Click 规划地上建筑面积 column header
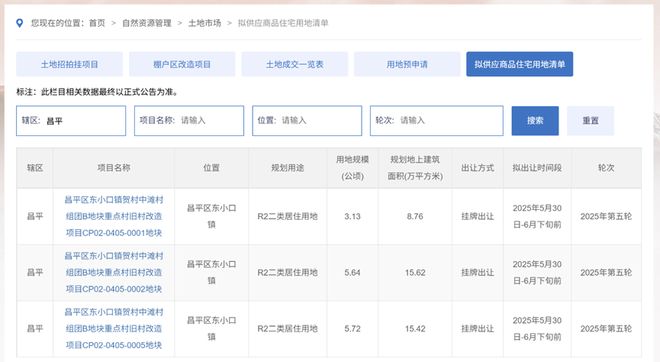The width and height of the screenshot is (660, 362). point(415,168)
